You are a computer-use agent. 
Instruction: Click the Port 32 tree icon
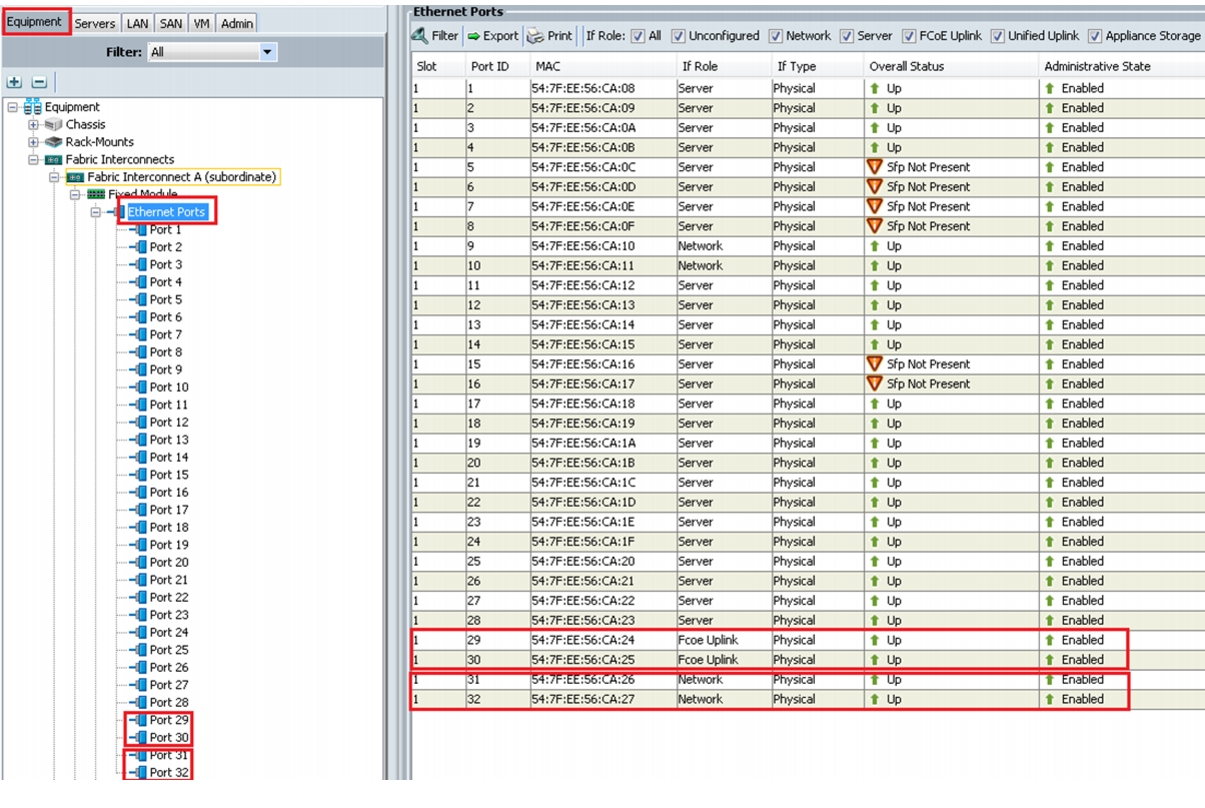(140, 773)
